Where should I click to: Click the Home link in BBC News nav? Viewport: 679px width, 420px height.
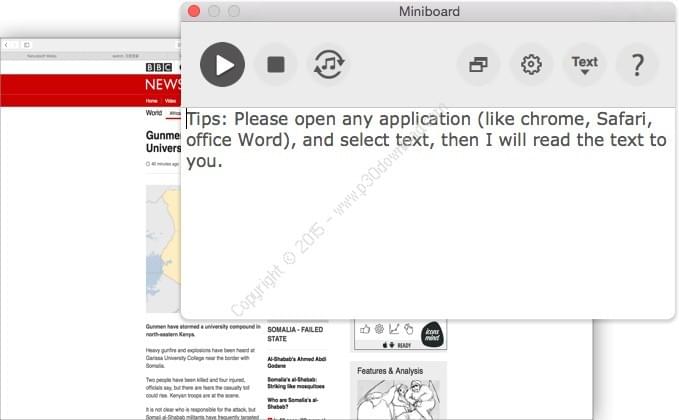point(152,101)
